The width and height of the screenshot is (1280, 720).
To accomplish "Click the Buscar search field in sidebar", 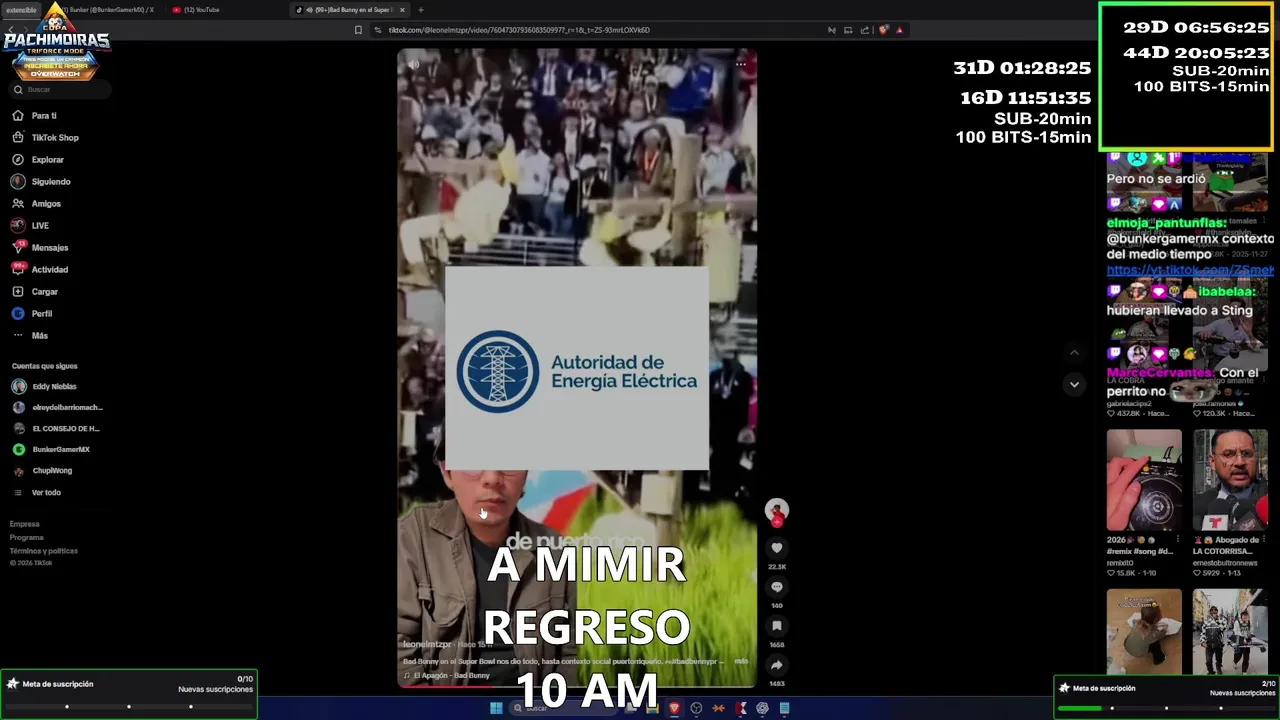I will [x=60, y=90].
